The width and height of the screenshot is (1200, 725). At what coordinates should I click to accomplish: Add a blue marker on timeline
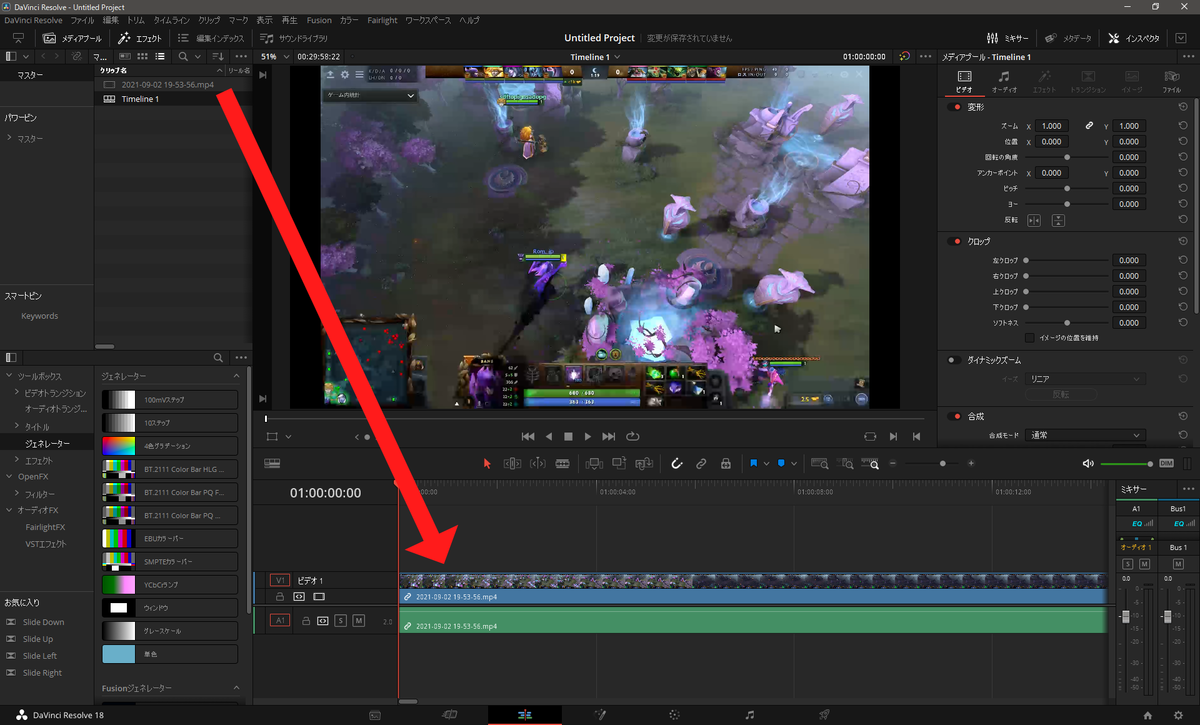(781, 464)
